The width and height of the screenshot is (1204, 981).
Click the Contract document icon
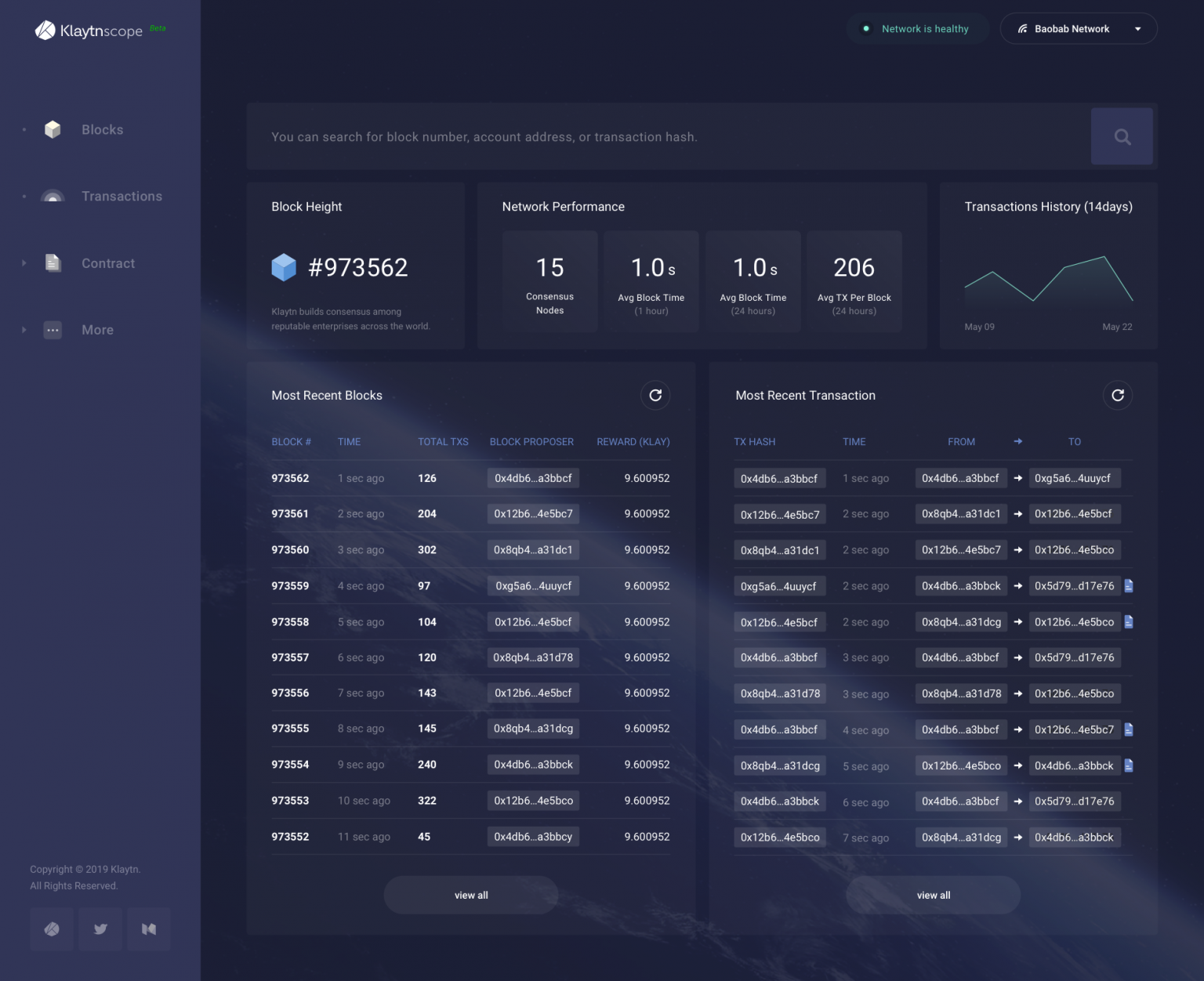[53, 263]
